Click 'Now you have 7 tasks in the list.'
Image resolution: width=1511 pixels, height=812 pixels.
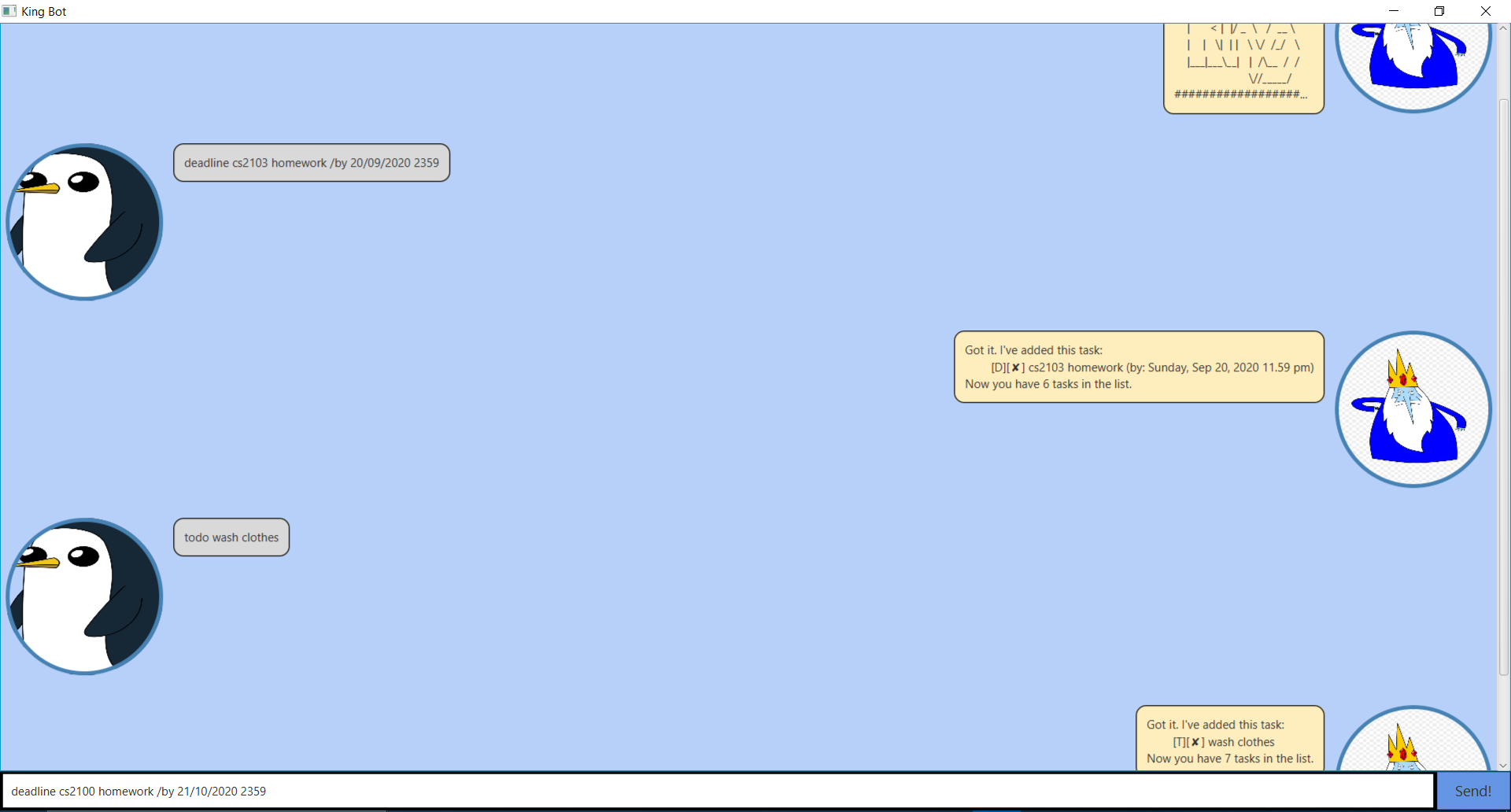pos(1230,758)
